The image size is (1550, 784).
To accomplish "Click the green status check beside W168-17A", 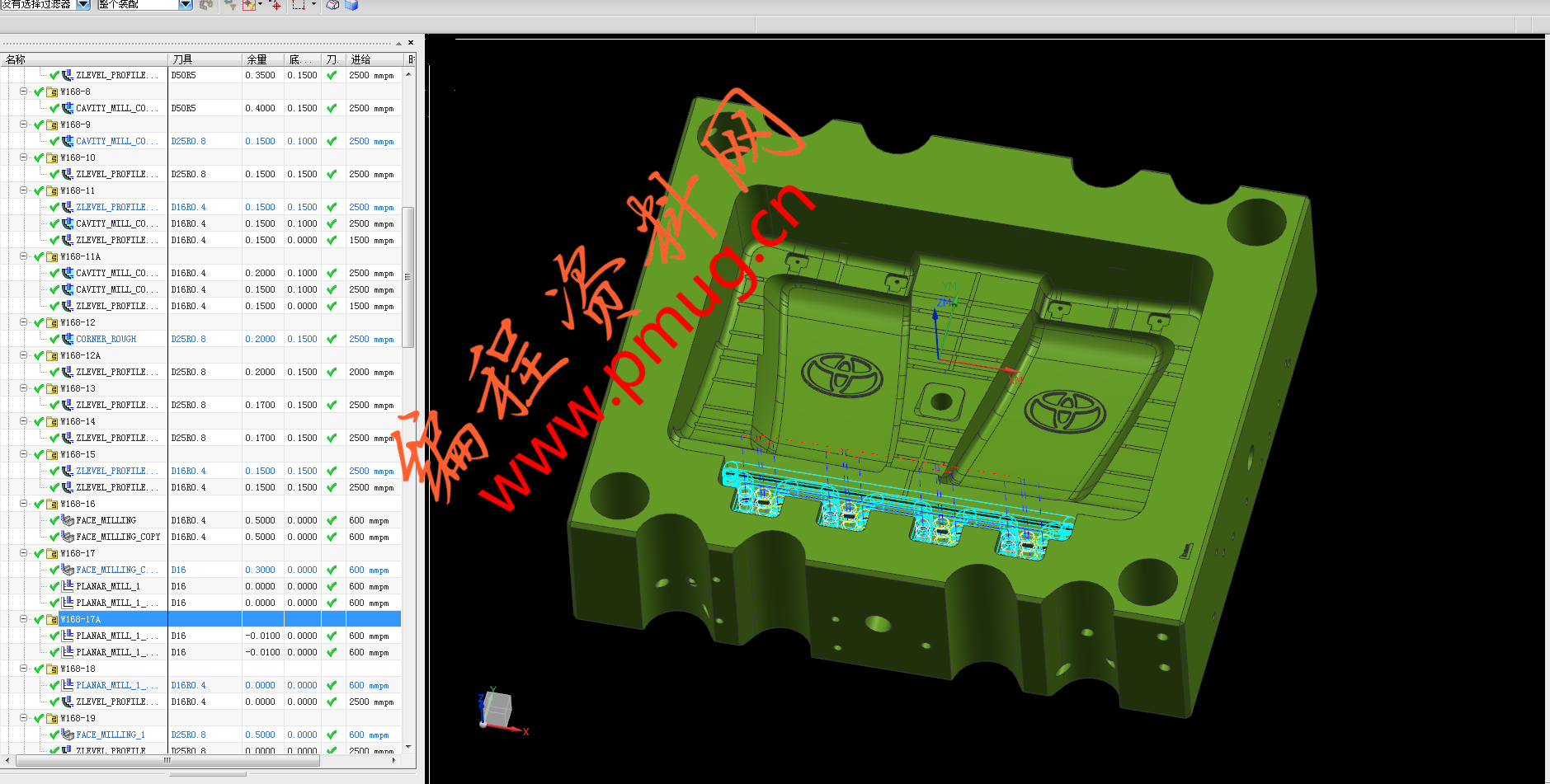I will click(x=39, y=619).
